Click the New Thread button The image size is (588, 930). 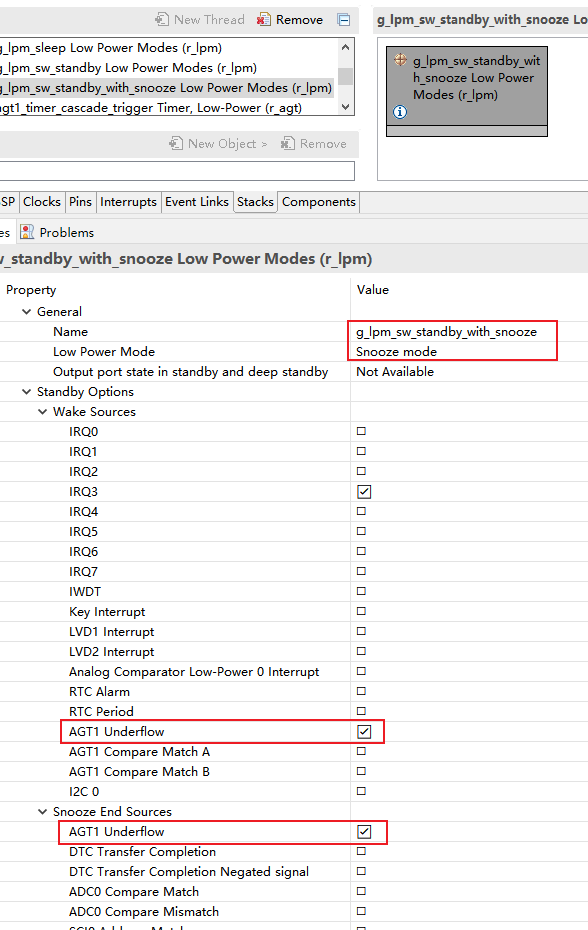tap(199, 20)
